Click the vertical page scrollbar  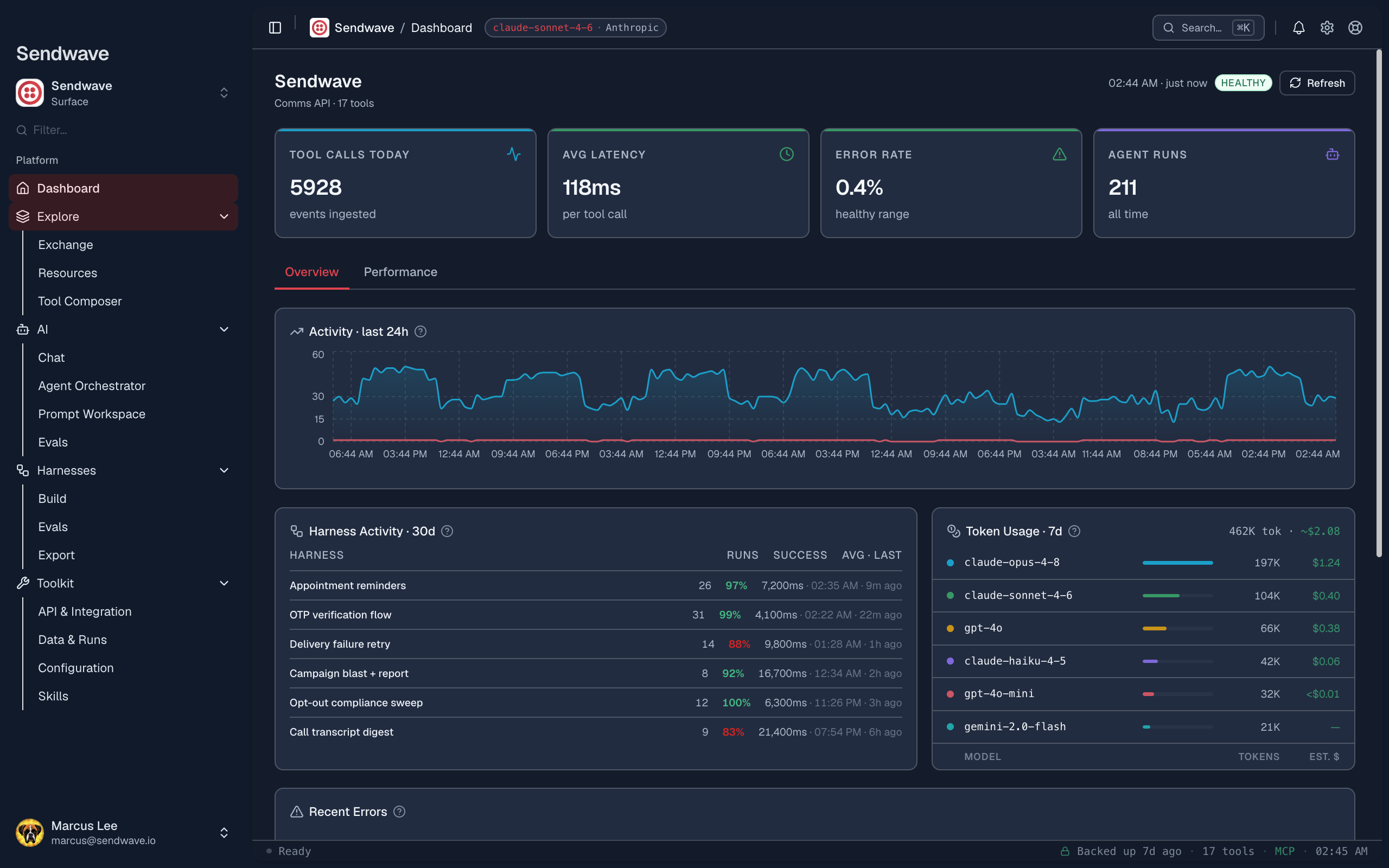point(1379,303)
